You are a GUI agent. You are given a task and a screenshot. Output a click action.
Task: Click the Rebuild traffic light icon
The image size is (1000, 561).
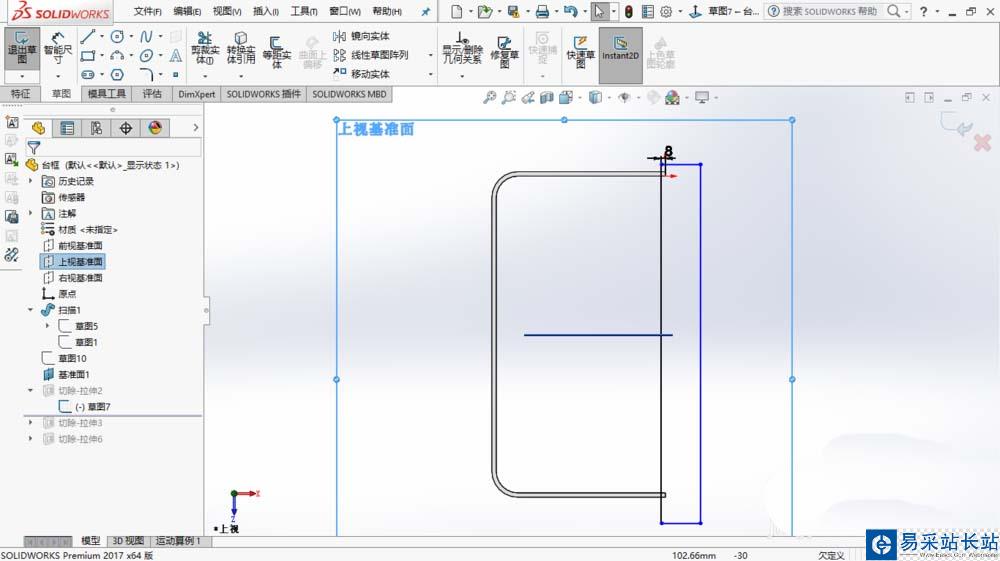point(629,11)
